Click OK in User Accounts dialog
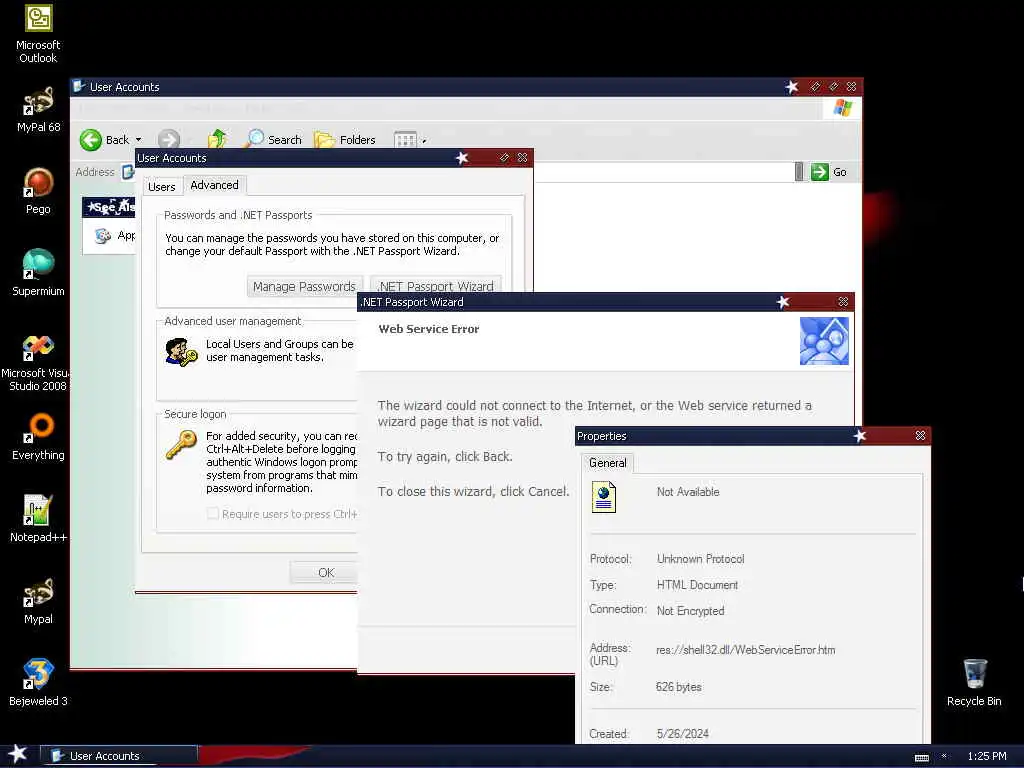 pyautogui.click(x=326, y=573)
